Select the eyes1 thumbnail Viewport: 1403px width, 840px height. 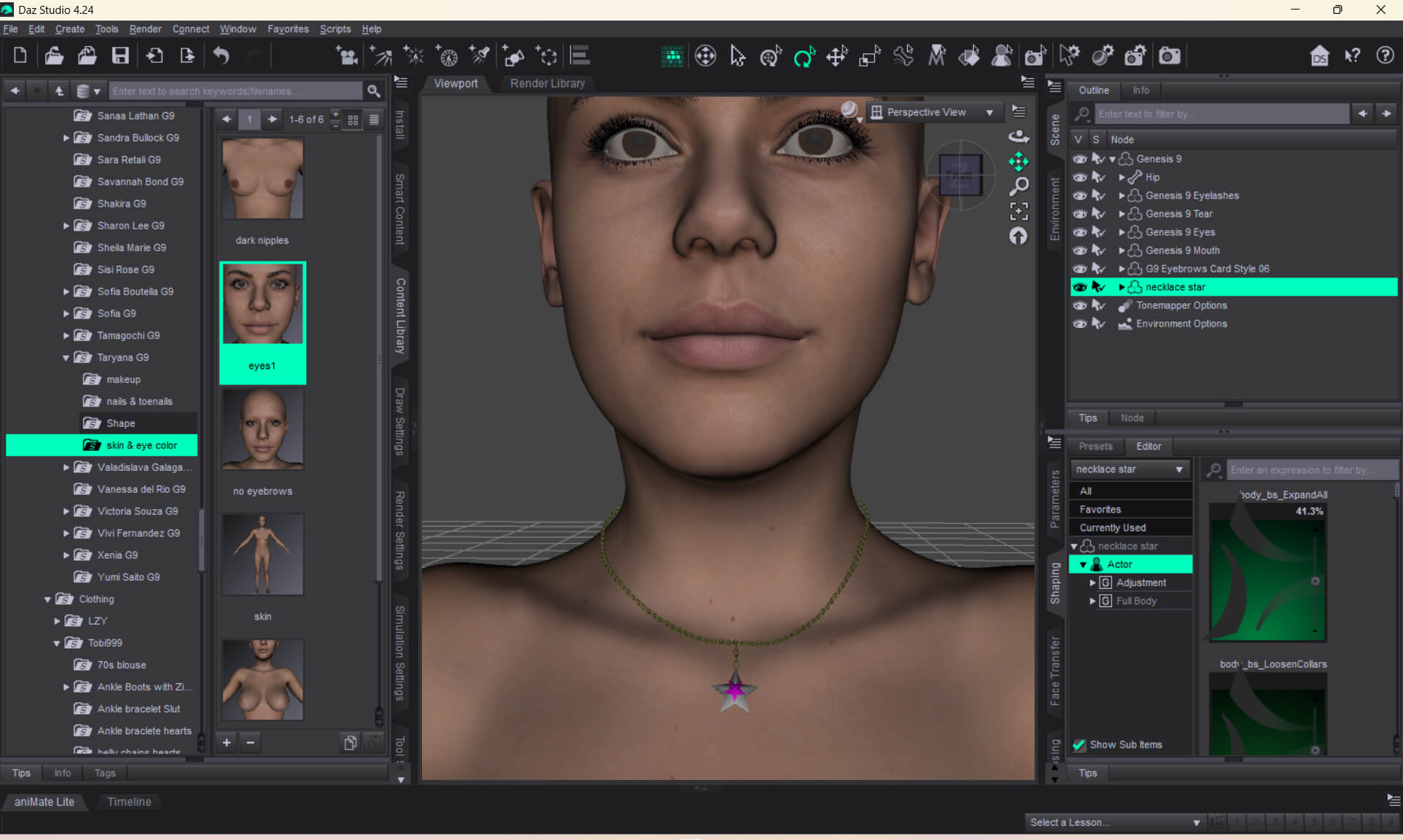[x=262, y=322]
